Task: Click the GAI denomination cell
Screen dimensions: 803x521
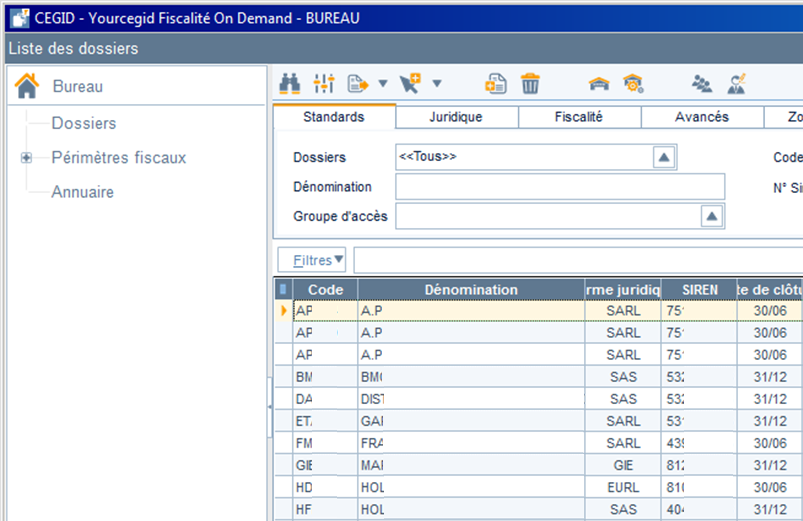Action: point(471,421)
